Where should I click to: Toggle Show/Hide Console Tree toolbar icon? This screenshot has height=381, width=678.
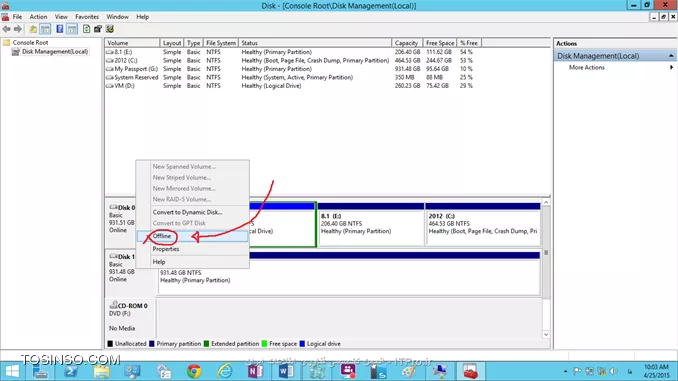click(x=45, y=29)
